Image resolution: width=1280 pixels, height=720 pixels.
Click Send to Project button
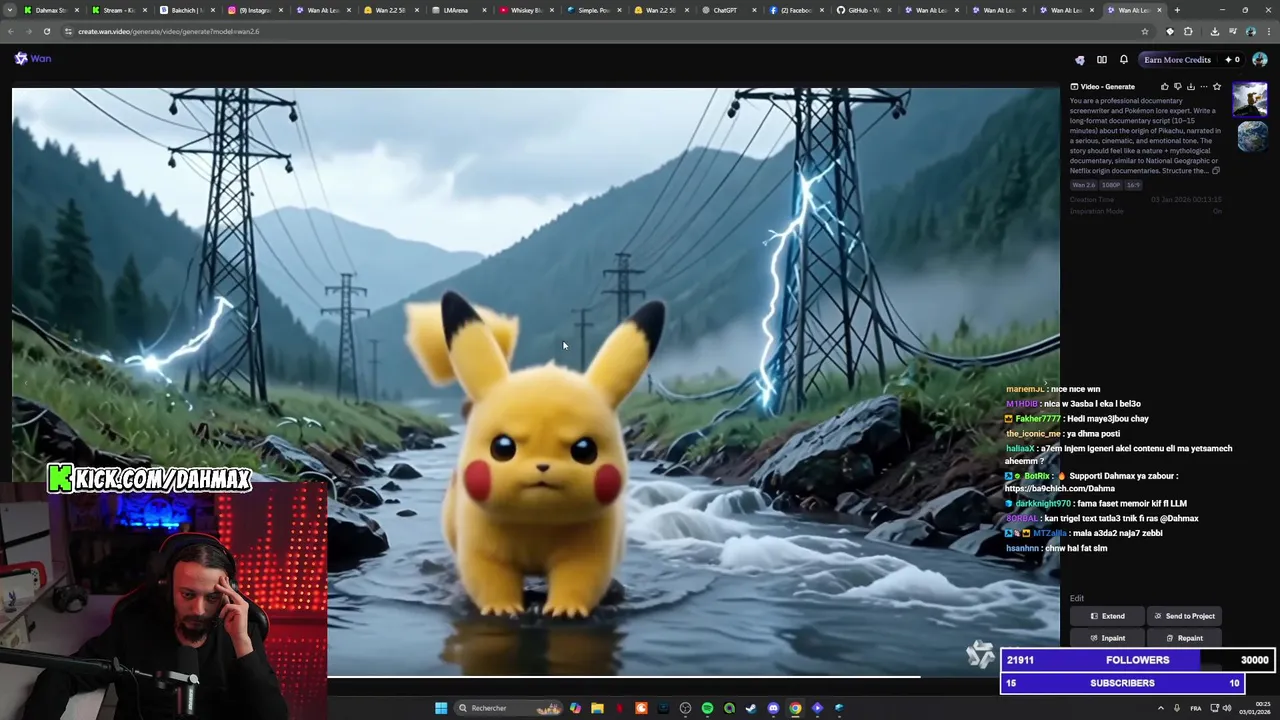[1184, 616]
